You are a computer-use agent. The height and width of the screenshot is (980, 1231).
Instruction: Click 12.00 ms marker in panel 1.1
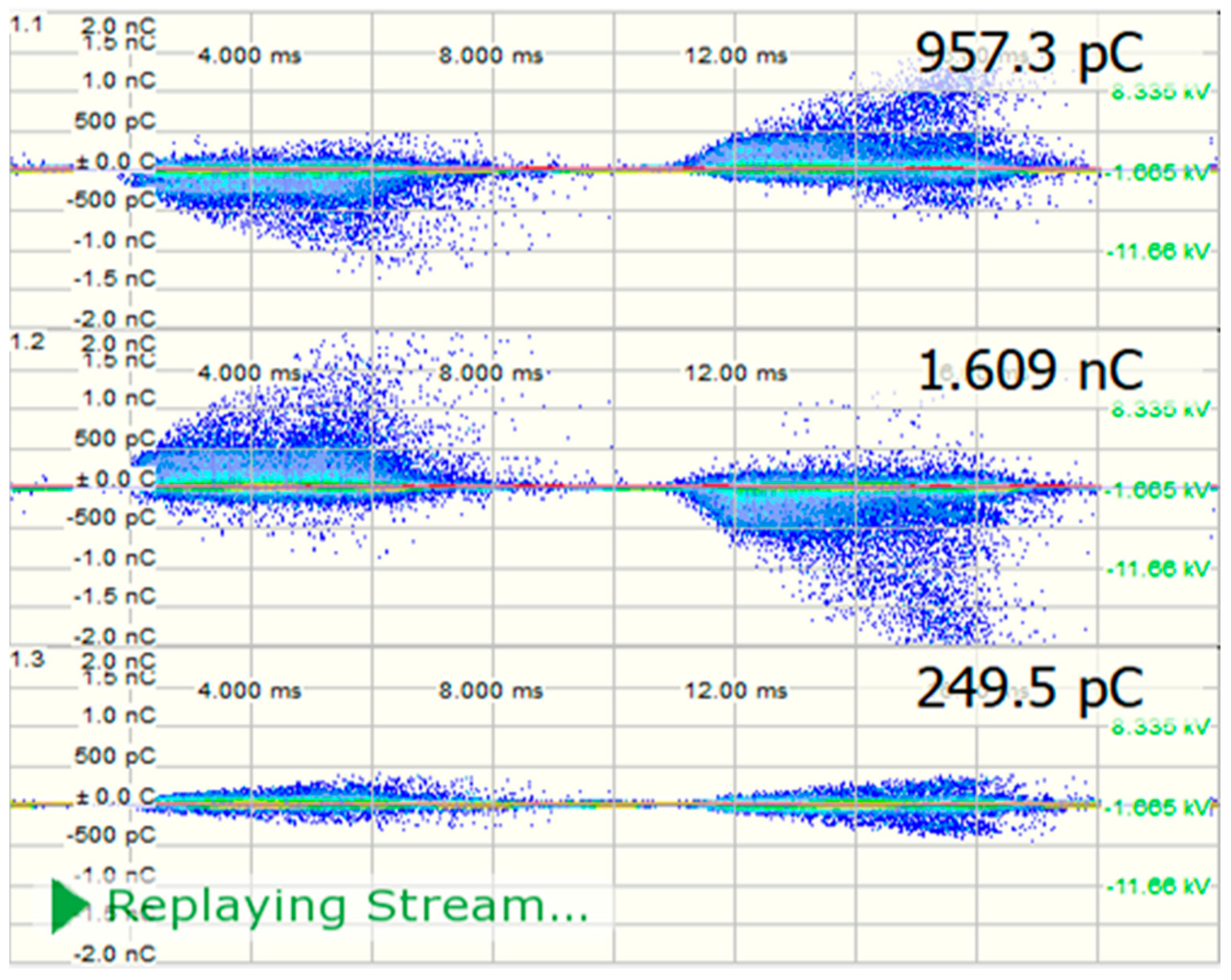[x=736, y=56]
